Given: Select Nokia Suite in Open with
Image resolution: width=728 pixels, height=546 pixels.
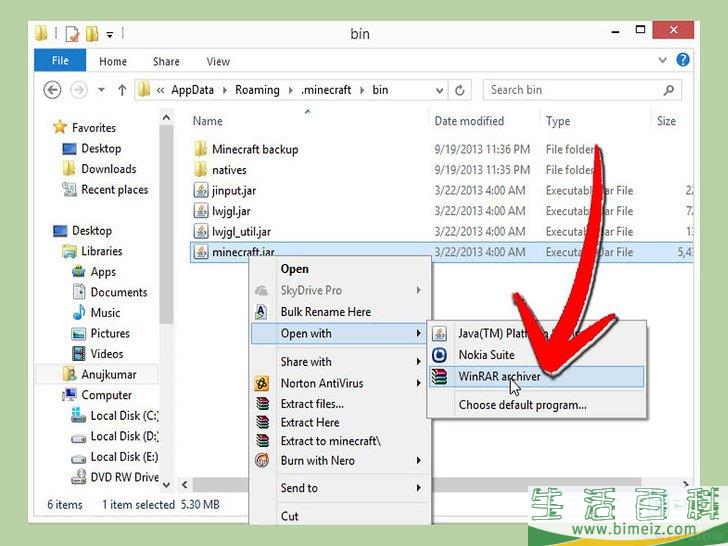Looking at the screenshot, I should [x=486, y=355].
